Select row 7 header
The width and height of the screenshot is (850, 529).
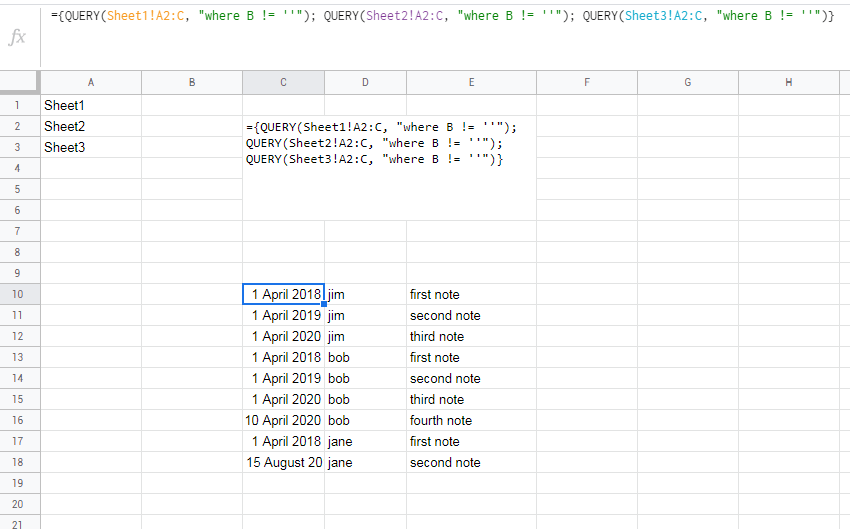pos(17,231)
